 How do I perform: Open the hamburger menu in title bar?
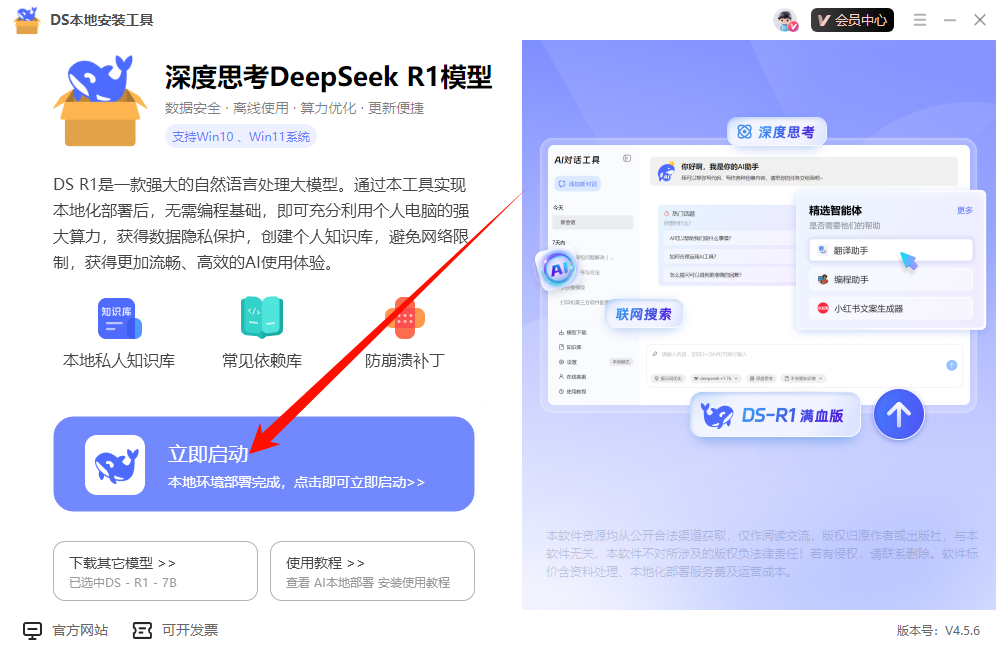pyautogui.click(x=920, y=20)
